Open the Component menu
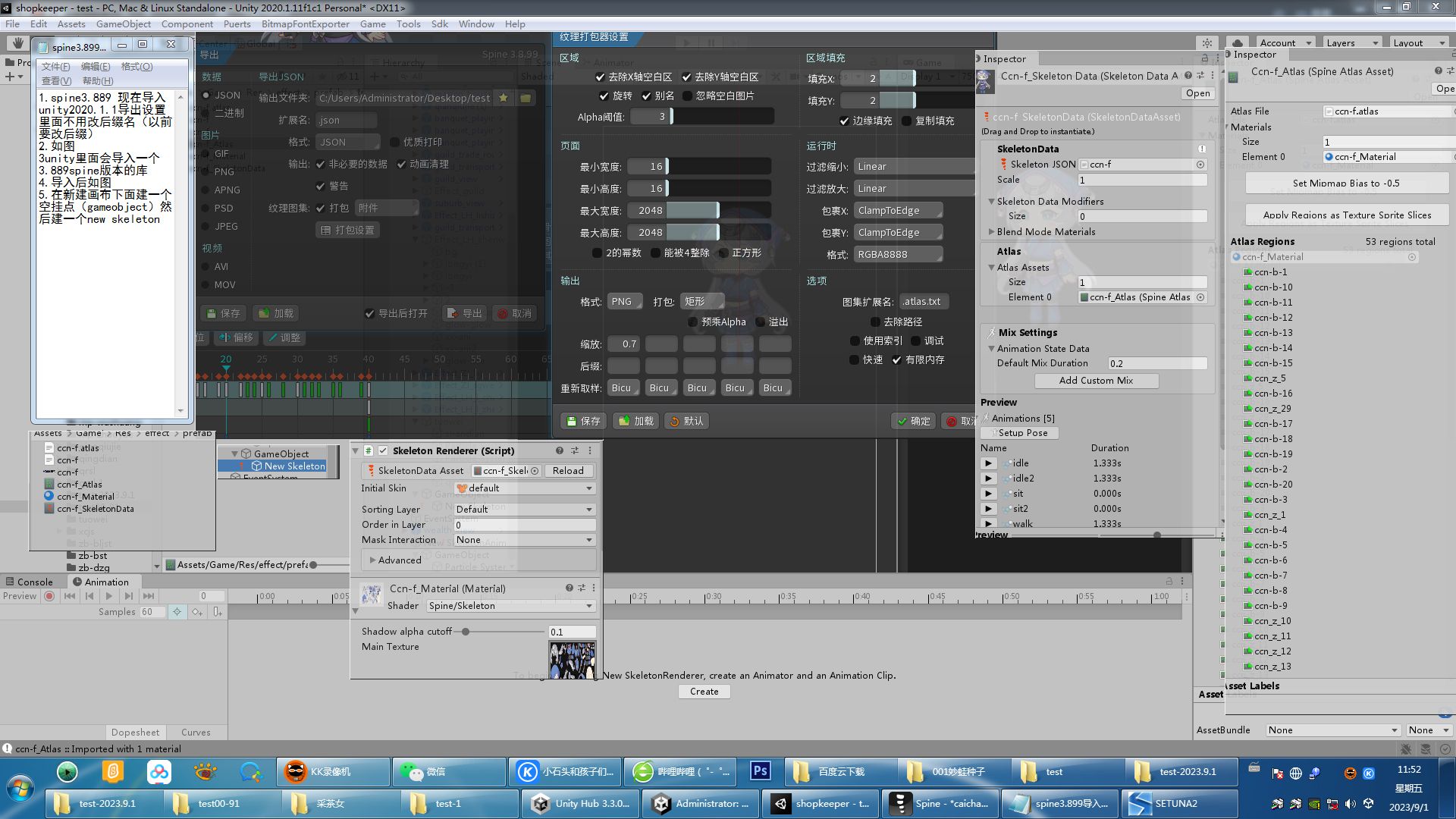The image size is (1456, 819). (187, 24)
